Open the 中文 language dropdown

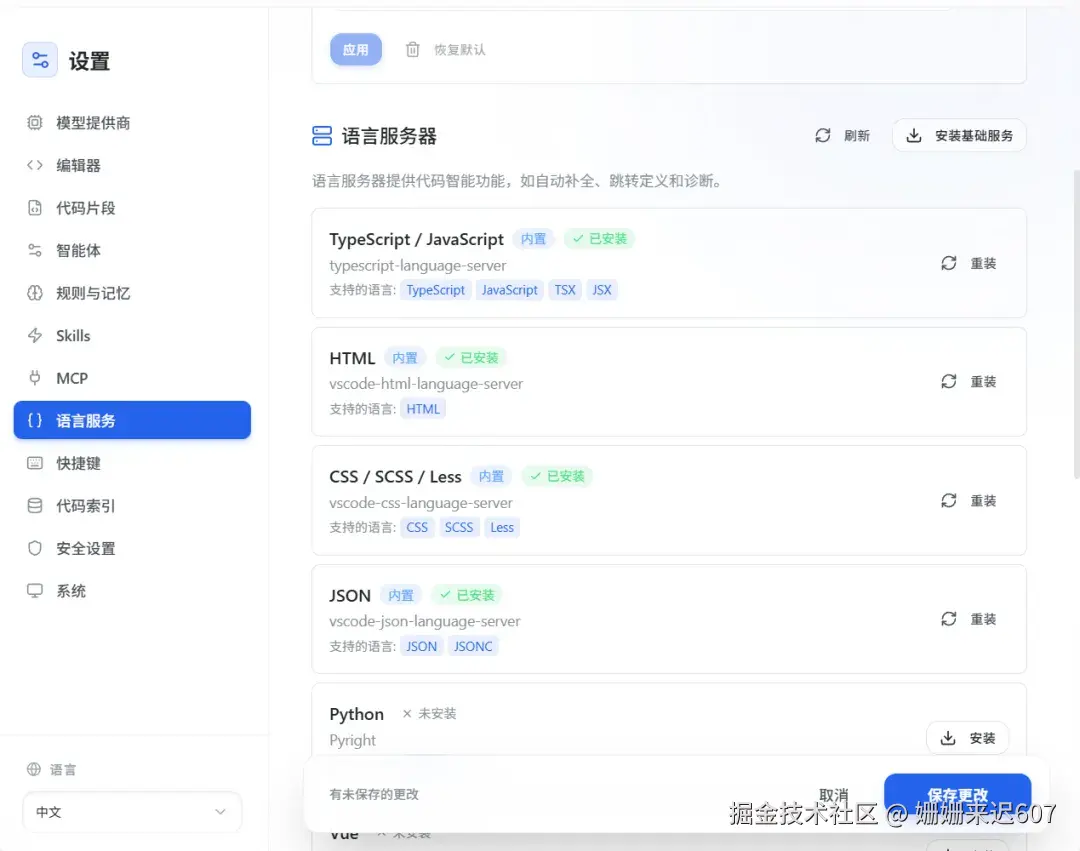(131, 812)
